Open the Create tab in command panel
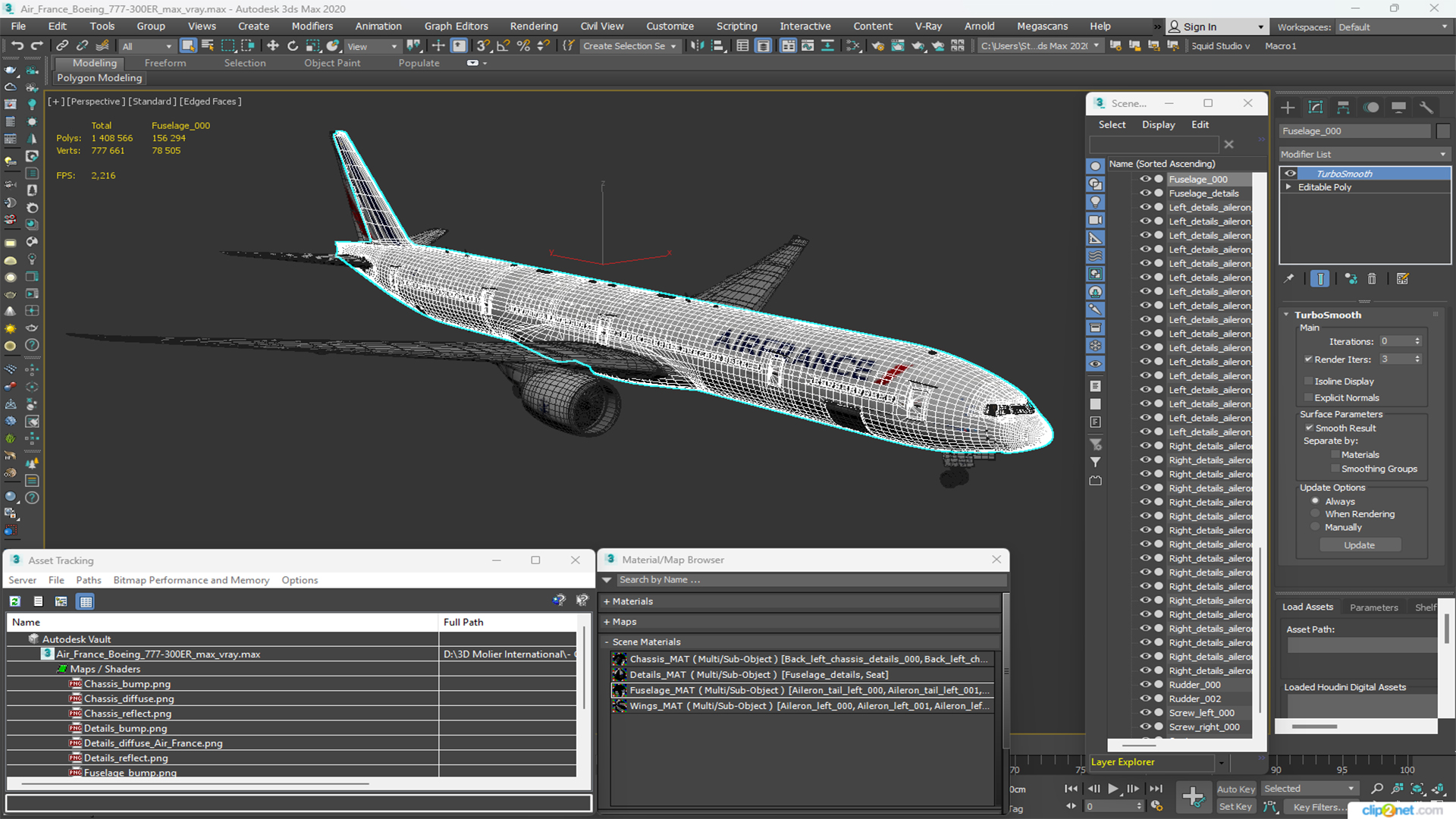1456x819 pixels. (1288, 108)
